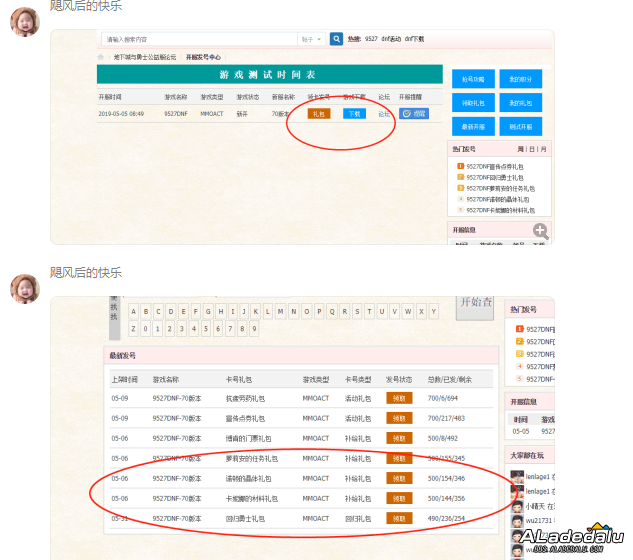The height and width of the screenshot is (560, 633).
Task: Select letter A in the alphabet filter
Action: 134,311
